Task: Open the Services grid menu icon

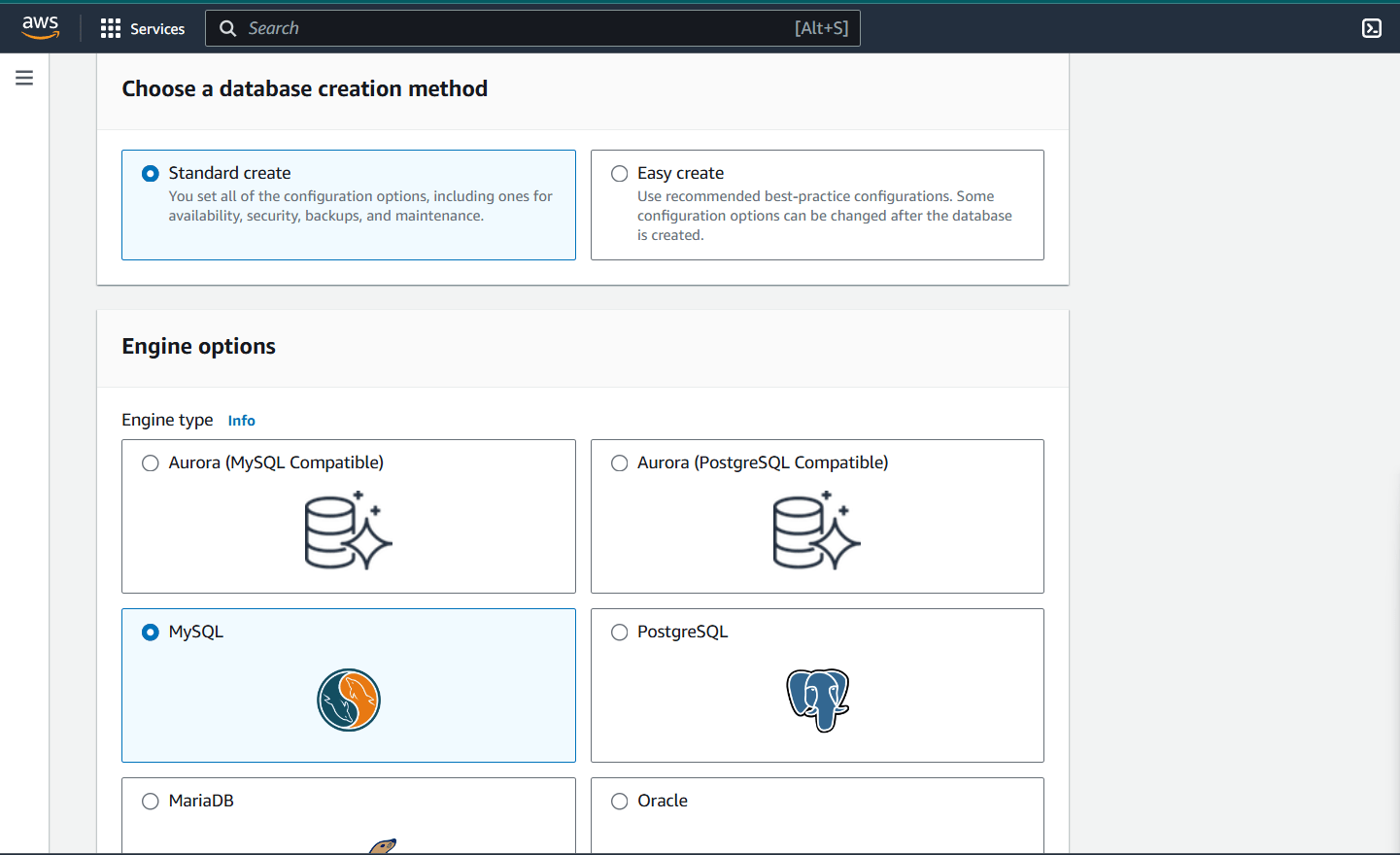Action: (111, 28)
